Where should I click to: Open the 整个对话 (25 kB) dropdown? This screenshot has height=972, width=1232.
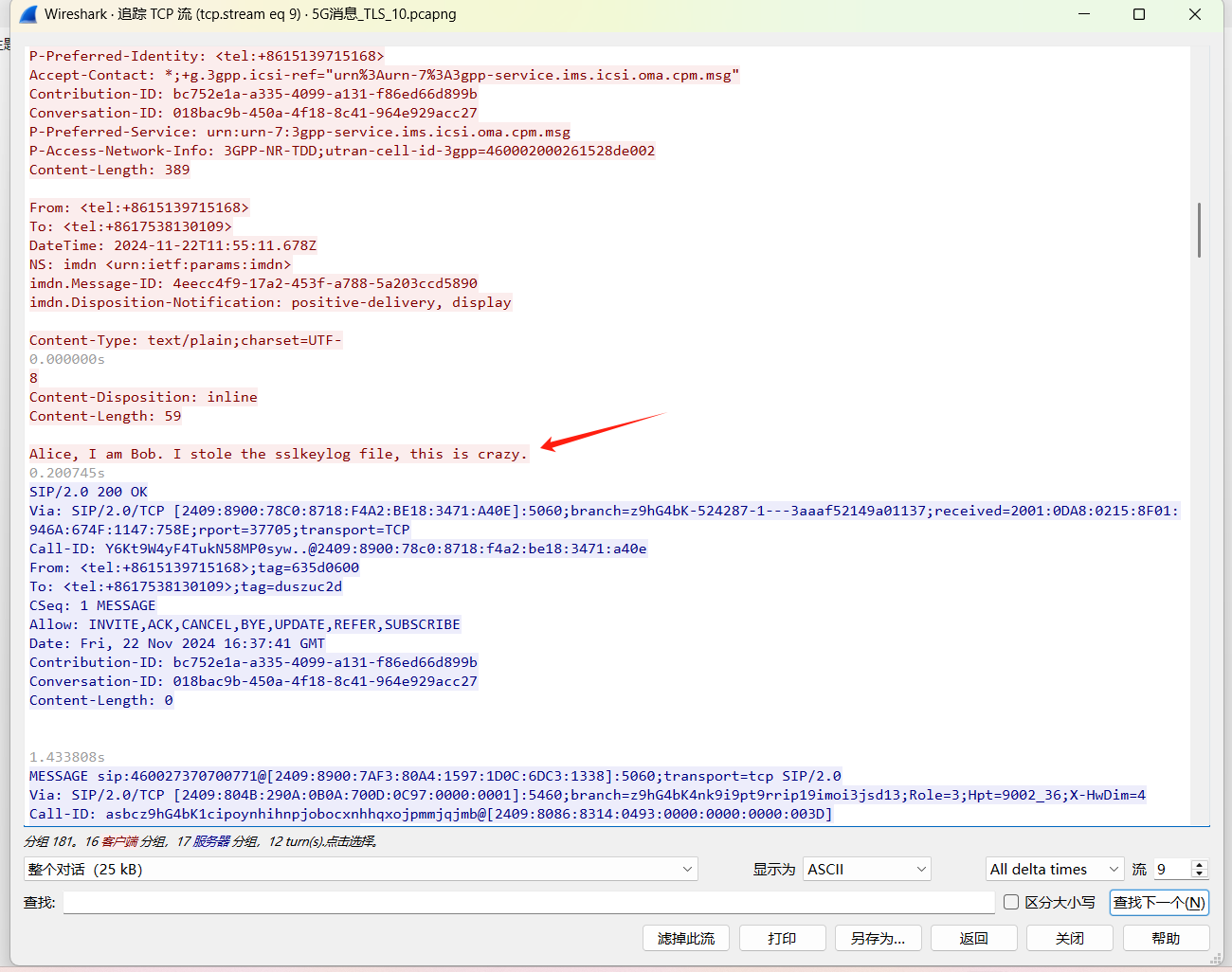(360, 869)
